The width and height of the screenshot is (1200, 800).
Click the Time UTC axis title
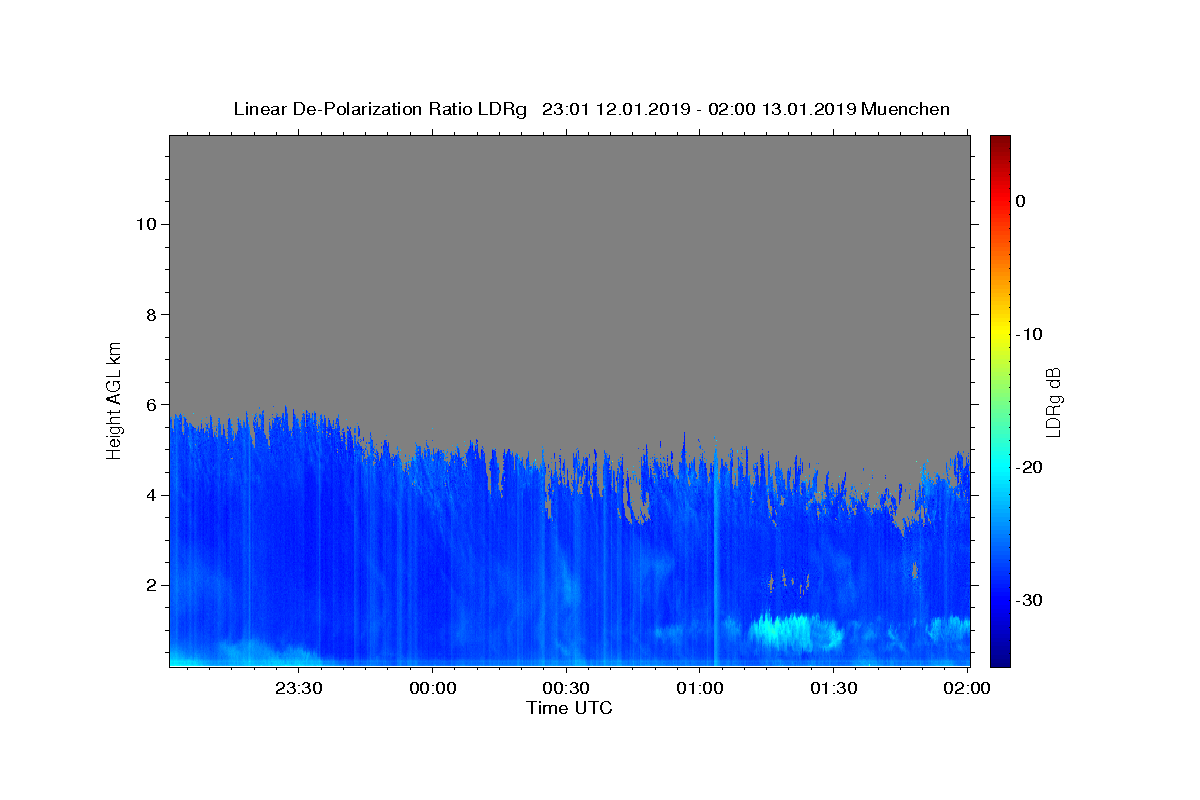point(569,708)
